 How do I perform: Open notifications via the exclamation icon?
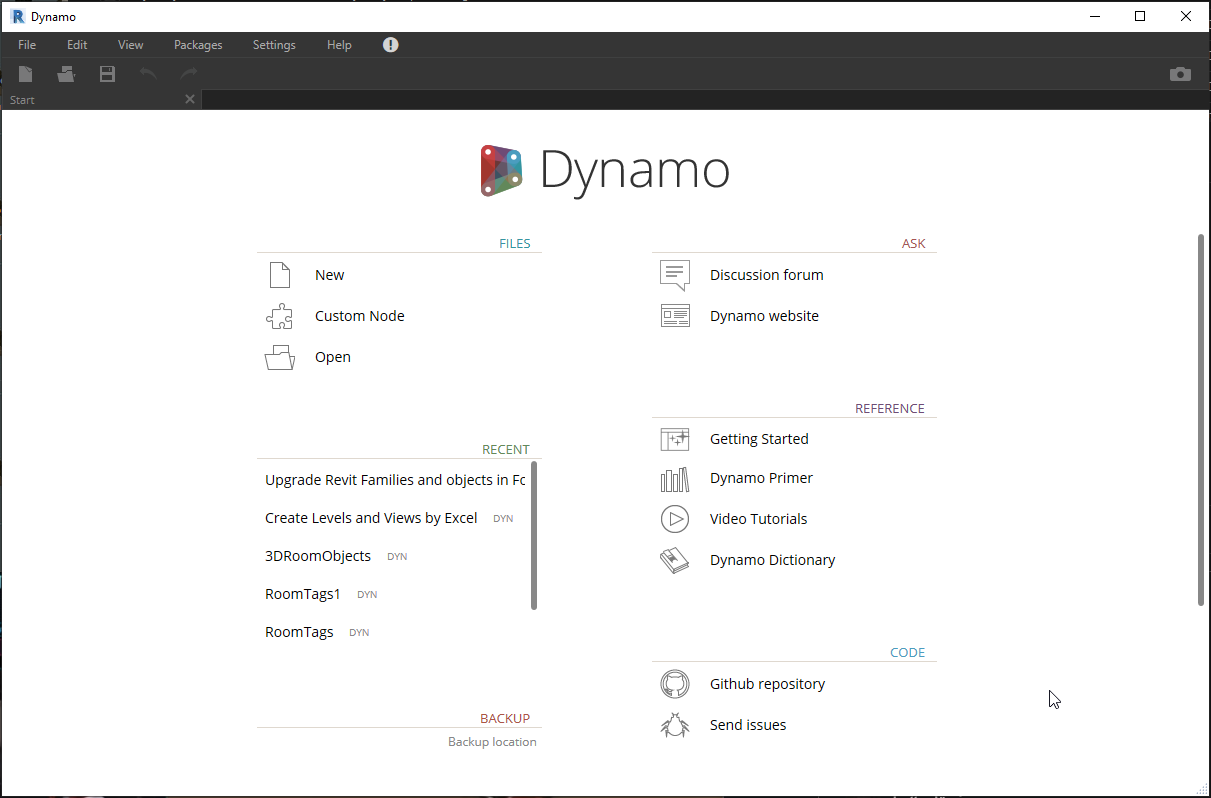point(390,44)
